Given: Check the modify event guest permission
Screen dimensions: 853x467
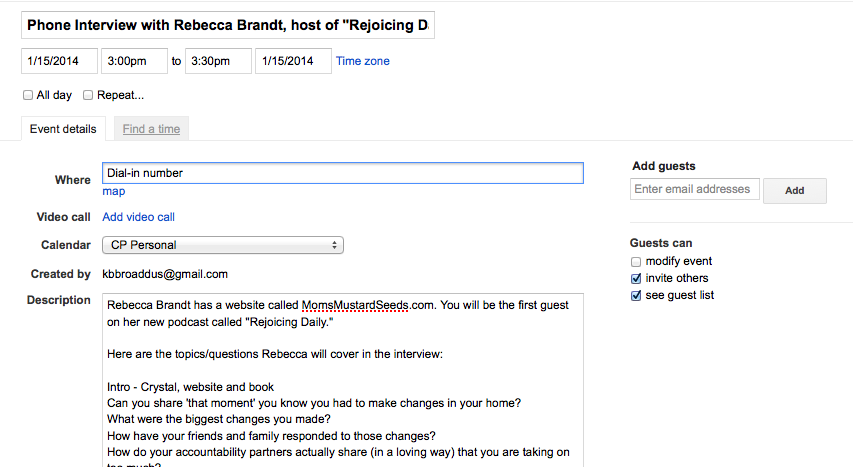Looking at the screenshot, I should (637, 262).
